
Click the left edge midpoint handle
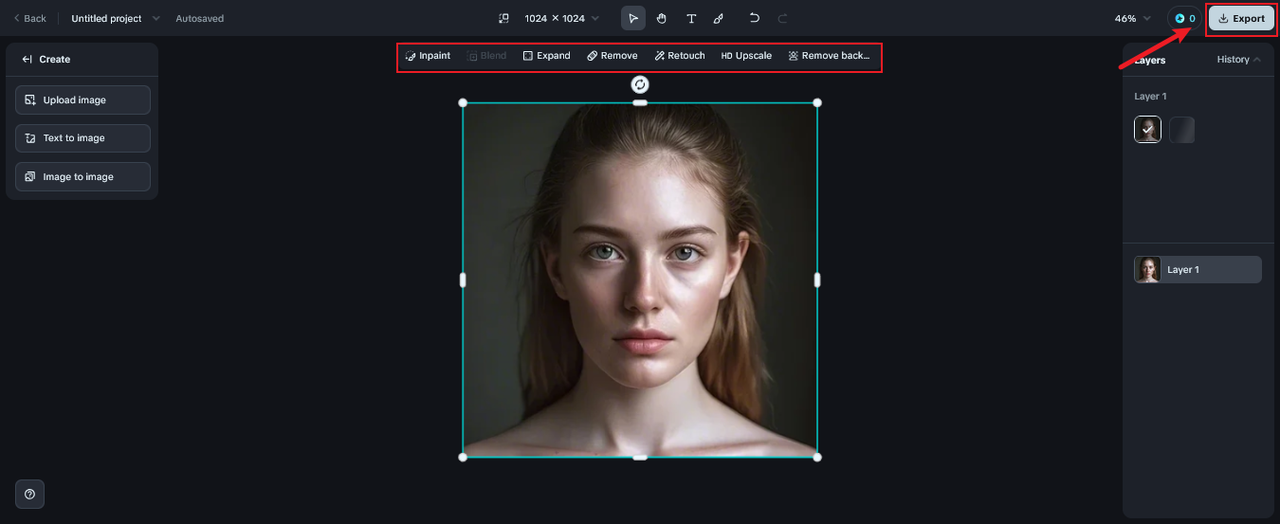point(463,280)
